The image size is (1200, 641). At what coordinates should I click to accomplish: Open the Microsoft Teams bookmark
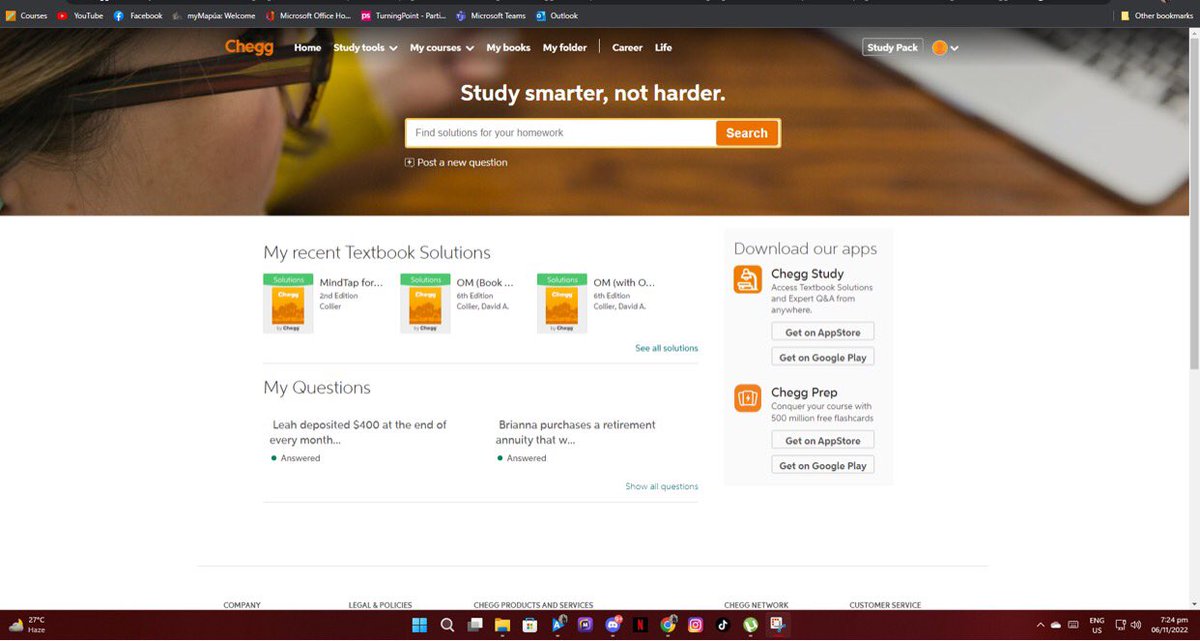click(x=491, y=16)
